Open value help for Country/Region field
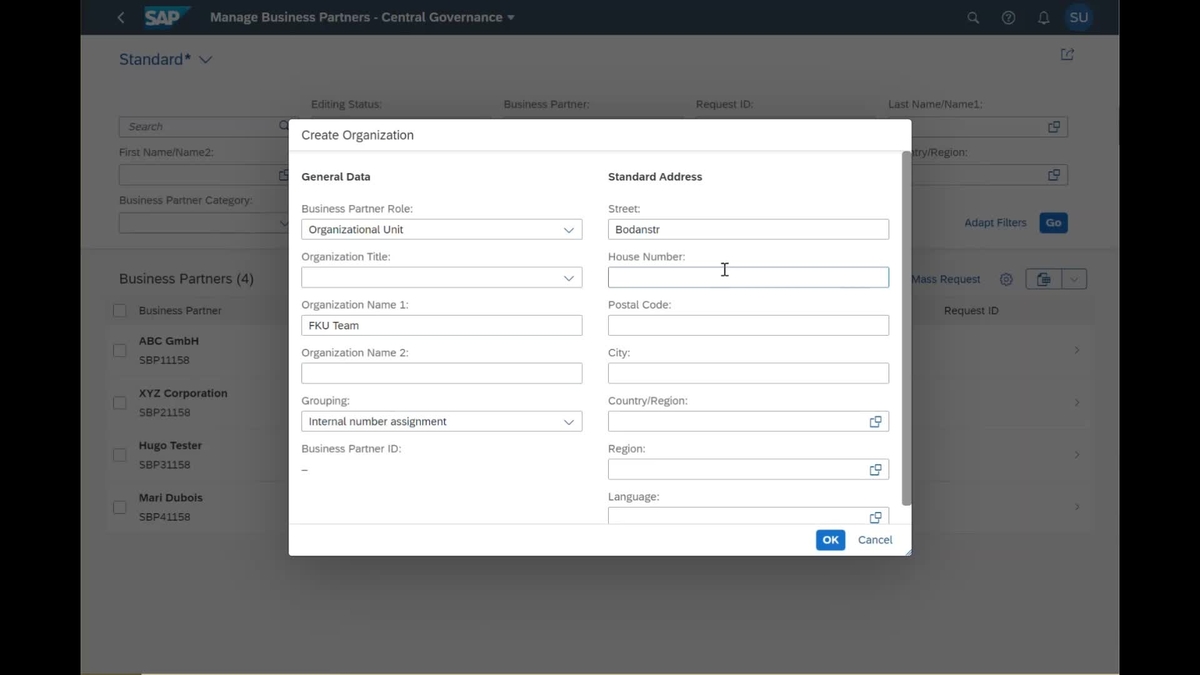The height and width of the screenshot is (675, 1200). point(876,421)
